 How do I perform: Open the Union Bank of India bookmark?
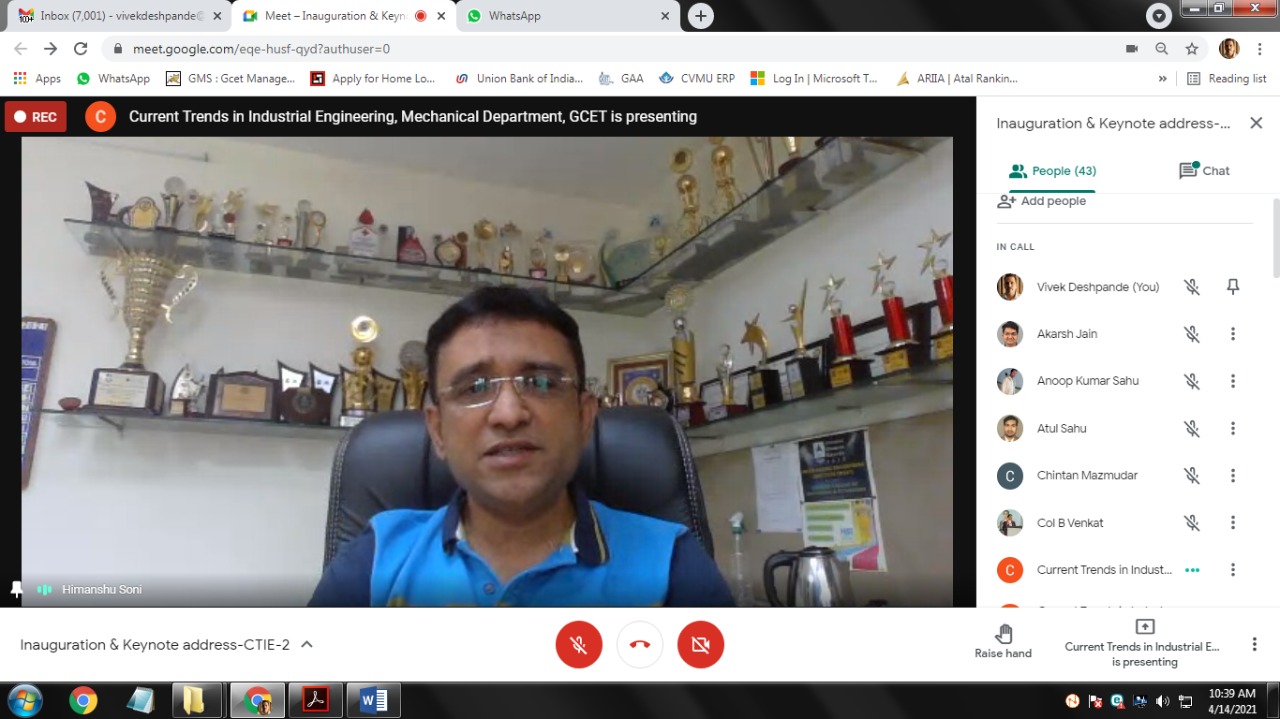[518, 78]
